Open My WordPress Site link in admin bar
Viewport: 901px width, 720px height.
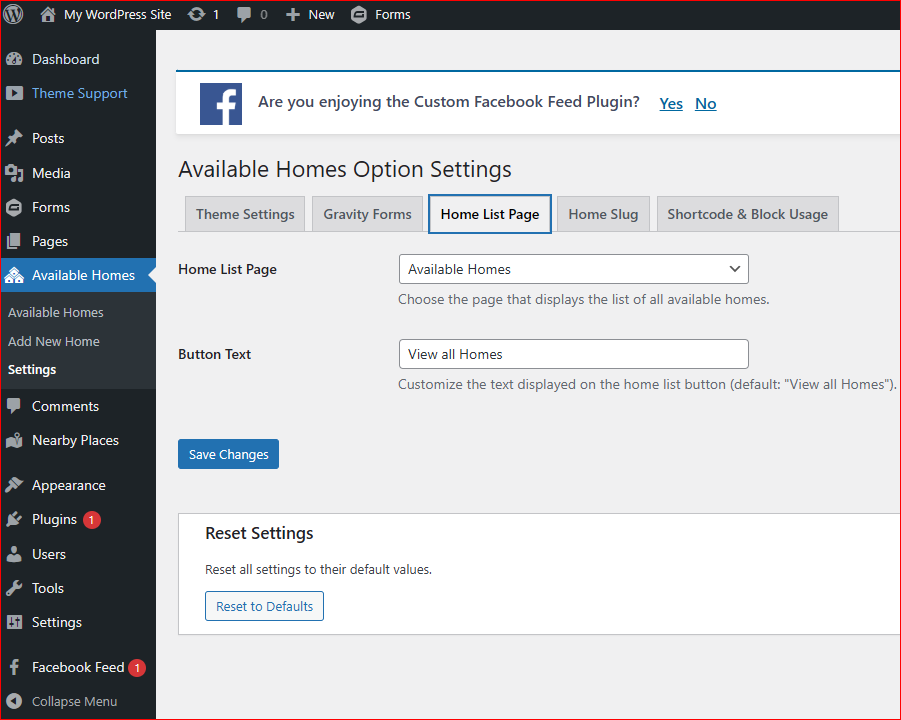(x=117, y=15)
